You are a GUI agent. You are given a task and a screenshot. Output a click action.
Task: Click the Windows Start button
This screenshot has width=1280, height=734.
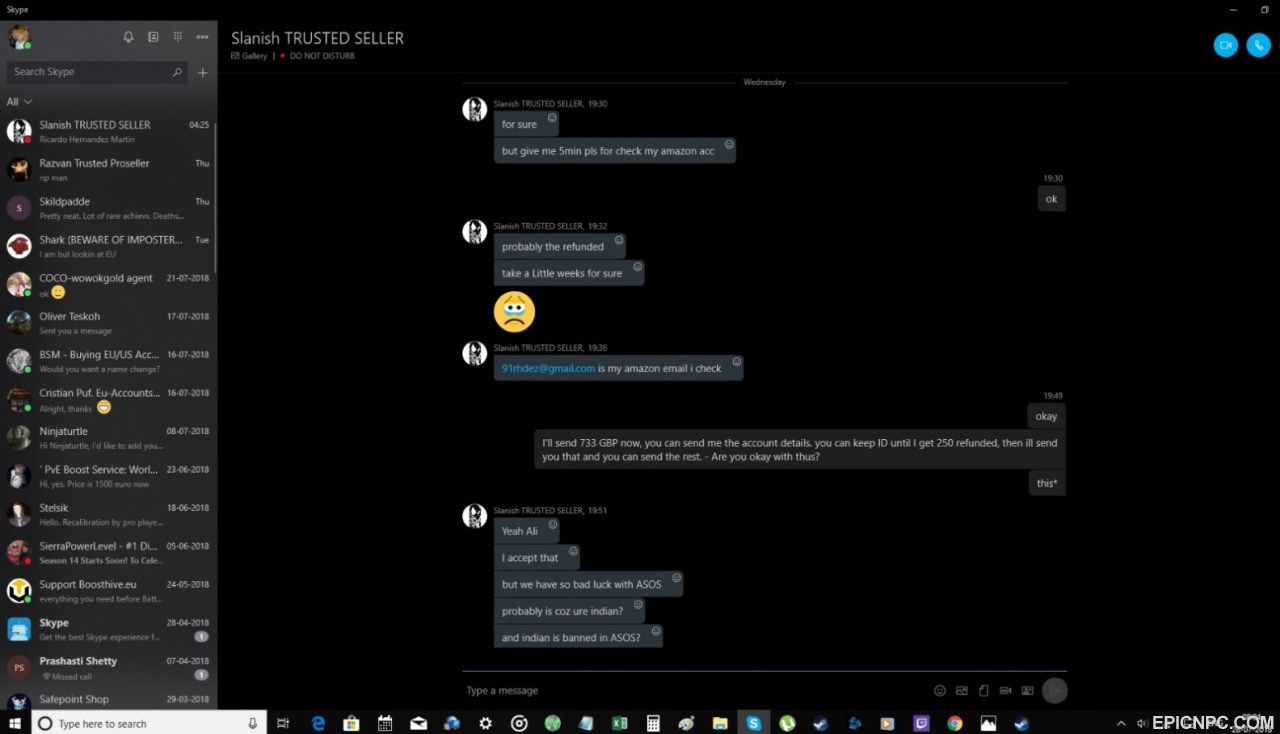(x=15, y=723)
